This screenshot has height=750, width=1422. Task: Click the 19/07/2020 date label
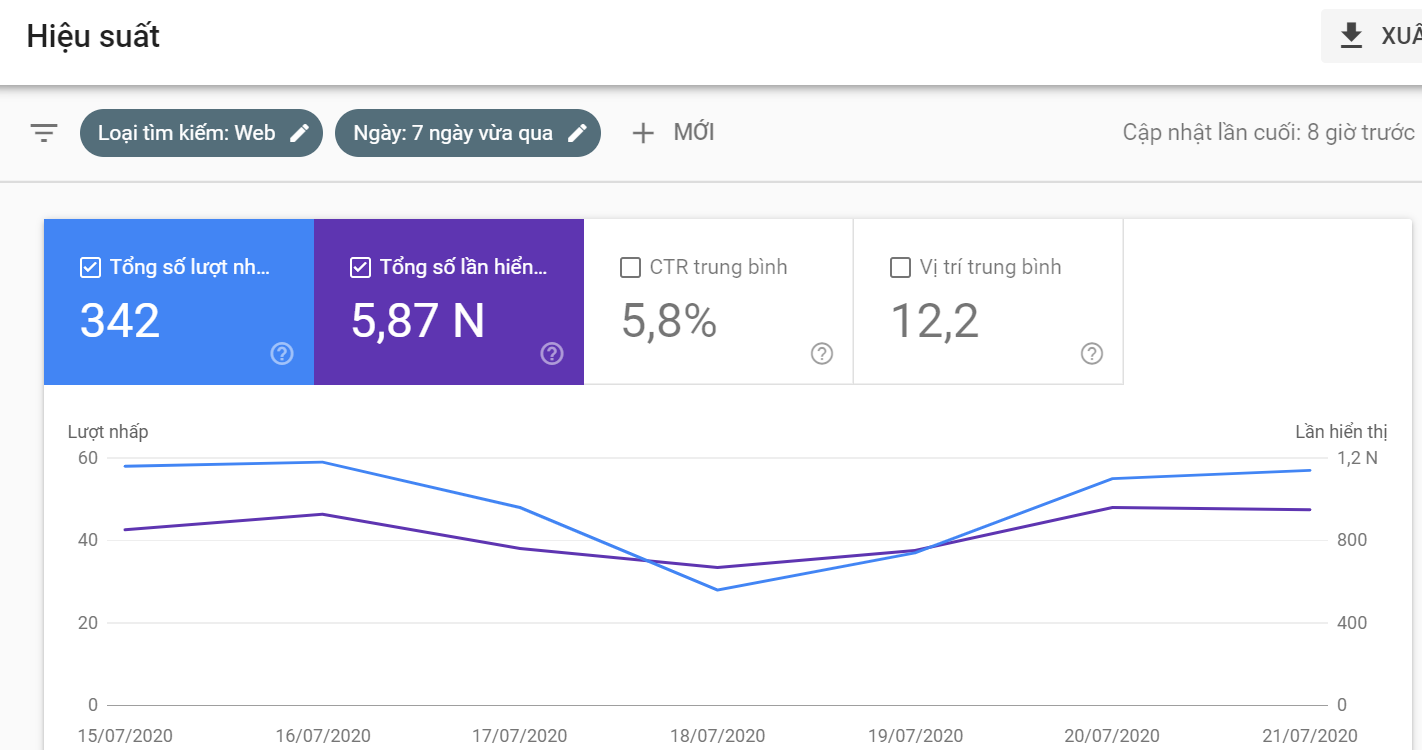(x=915, y=736)
